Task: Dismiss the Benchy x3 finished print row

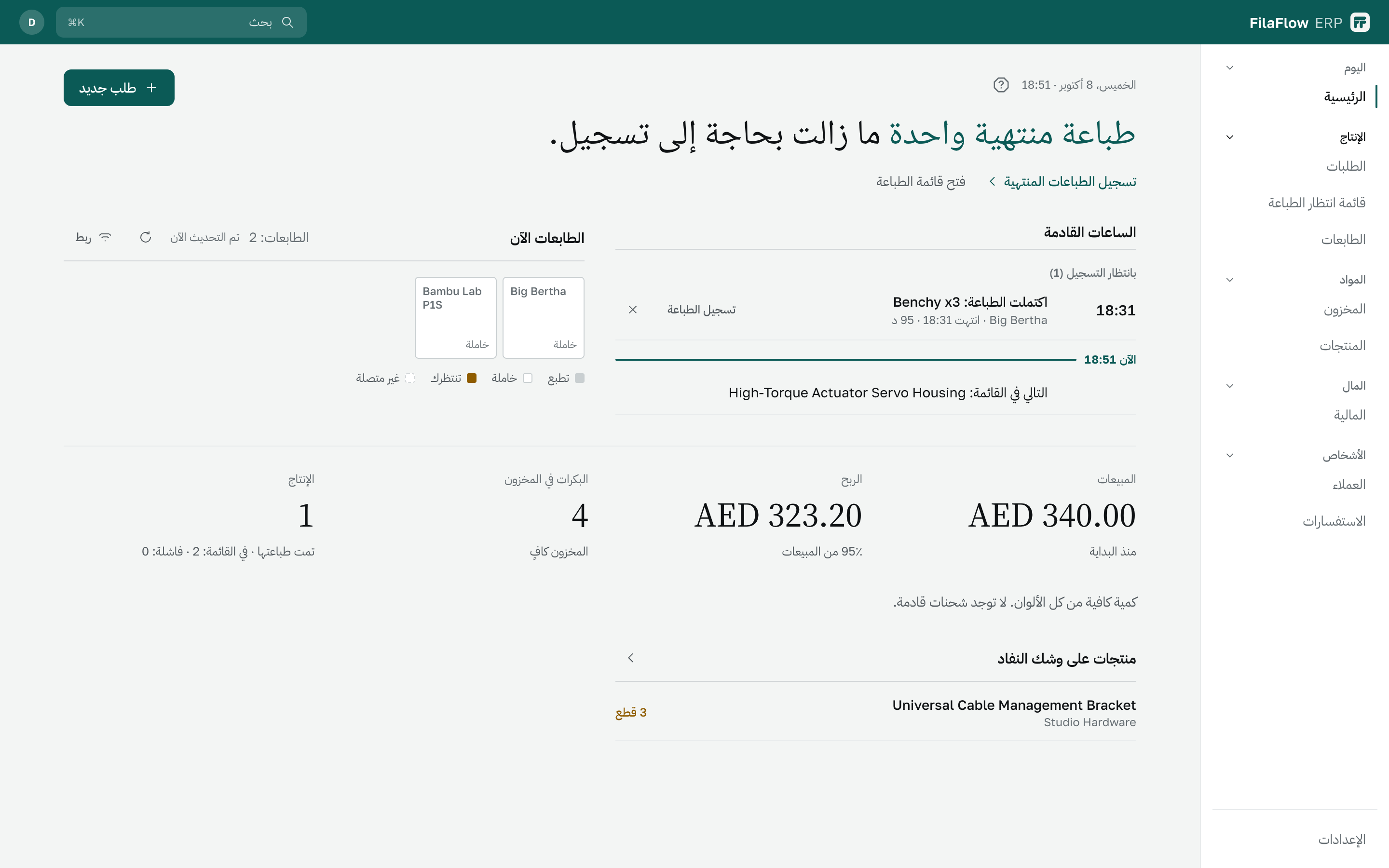Action: coord(632,310)
